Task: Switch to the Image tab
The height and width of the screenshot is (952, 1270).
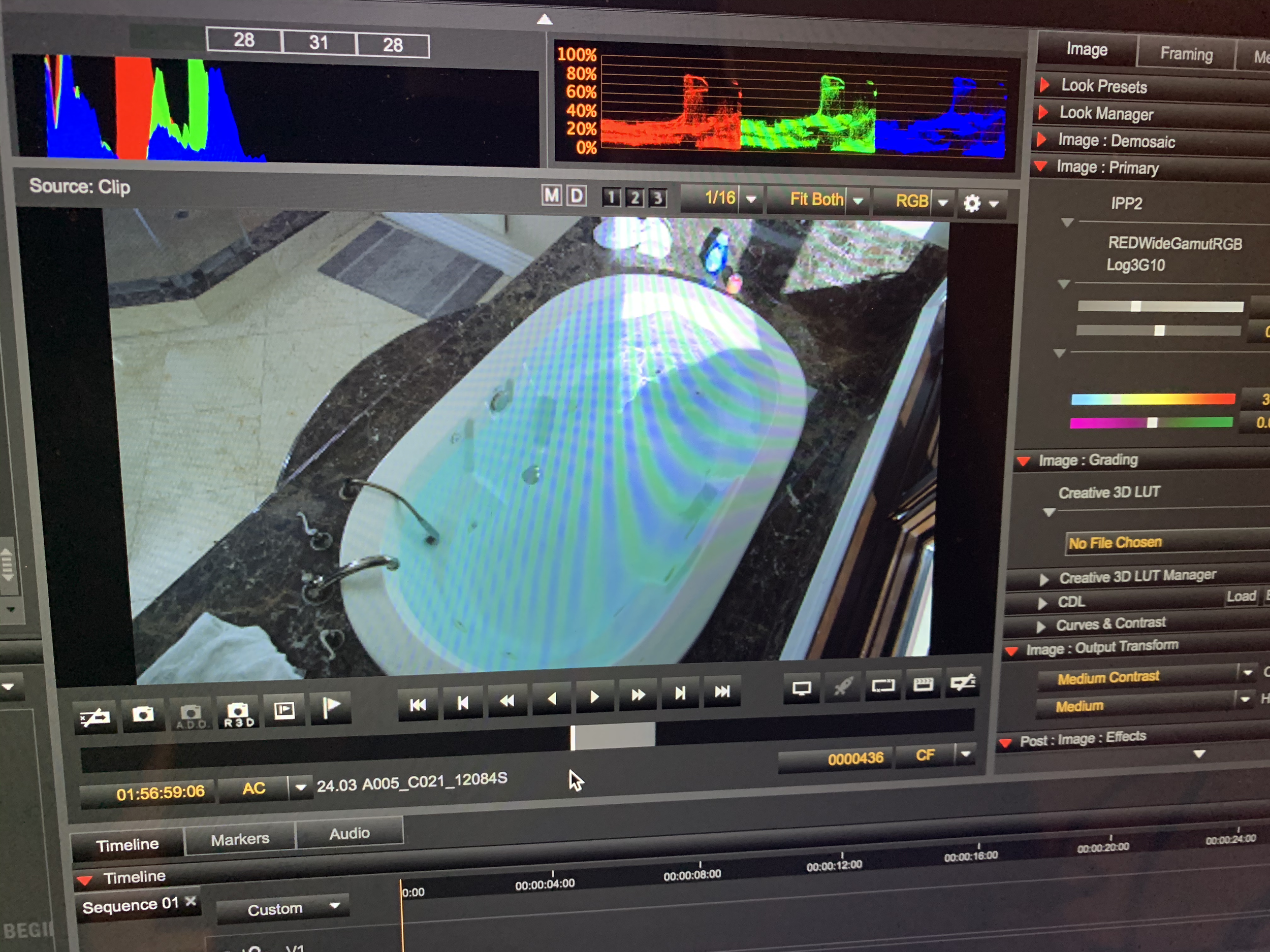Action: 1087,50
